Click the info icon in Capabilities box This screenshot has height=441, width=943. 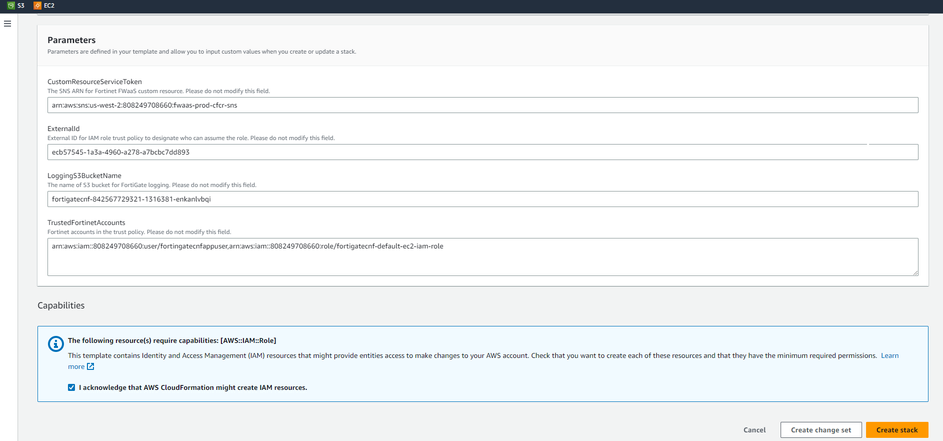[x=55, y=344]
